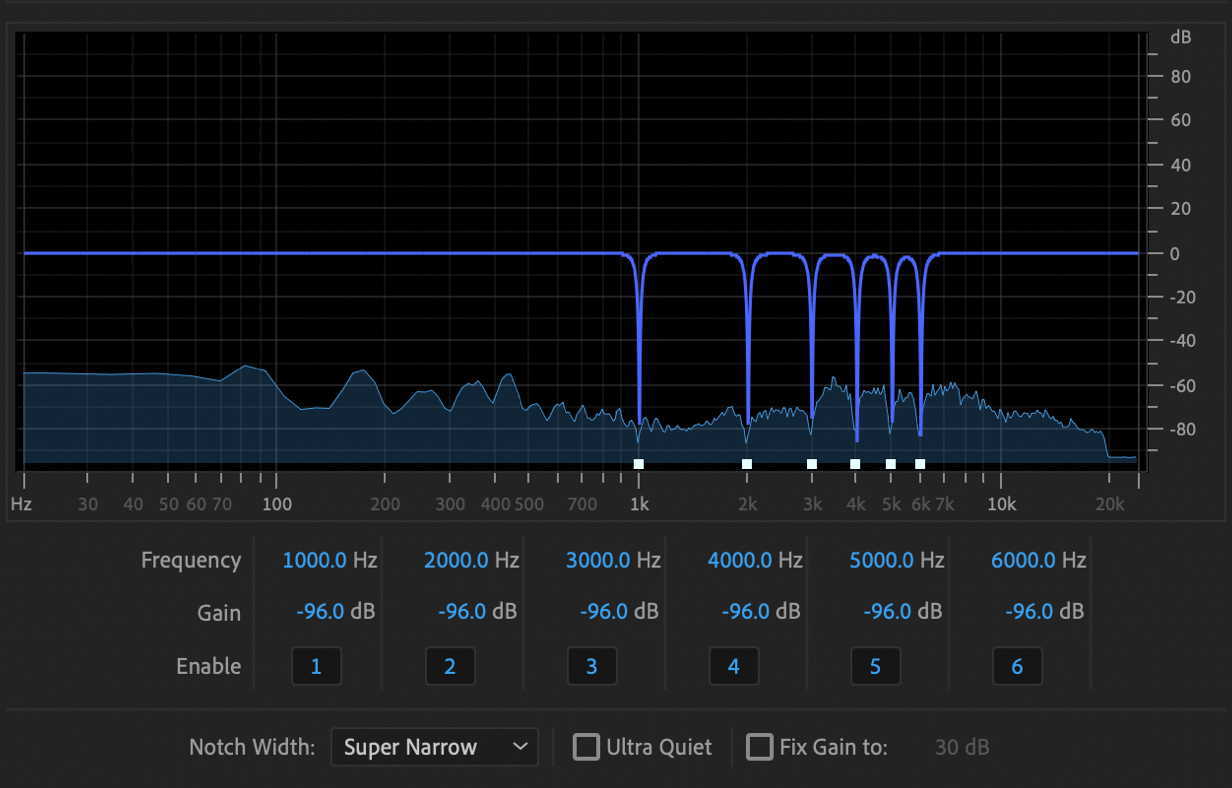1232x788 pixels.
Task: Select the 1k notch control point on graph
Action: click(639, 464)
